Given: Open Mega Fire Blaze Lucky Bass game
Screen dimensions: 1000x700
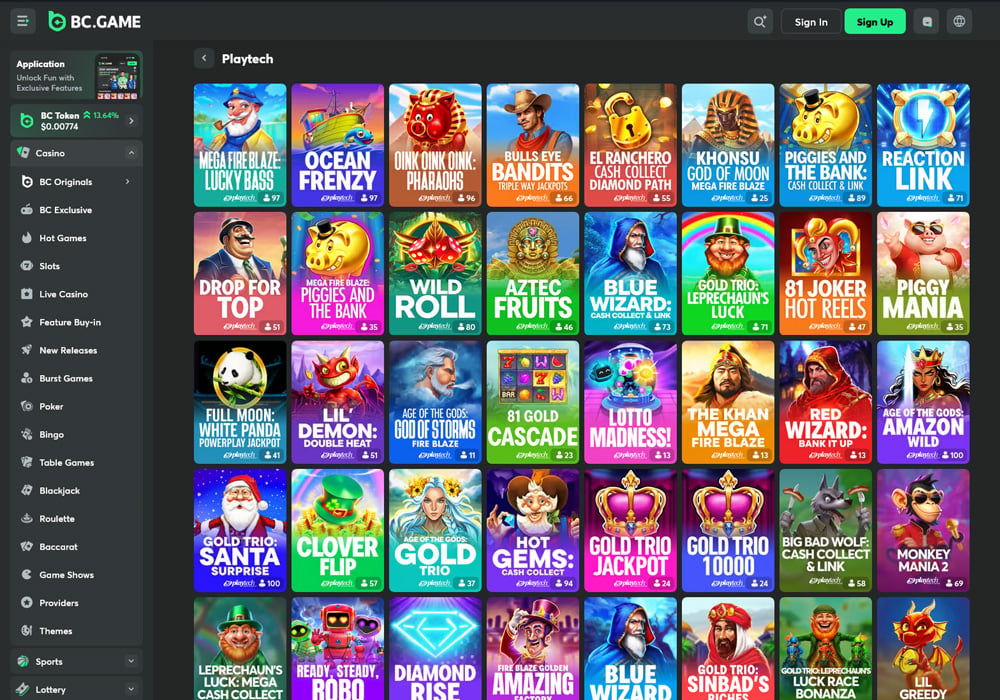Looking at the screenshot, I should coord(240,145).
